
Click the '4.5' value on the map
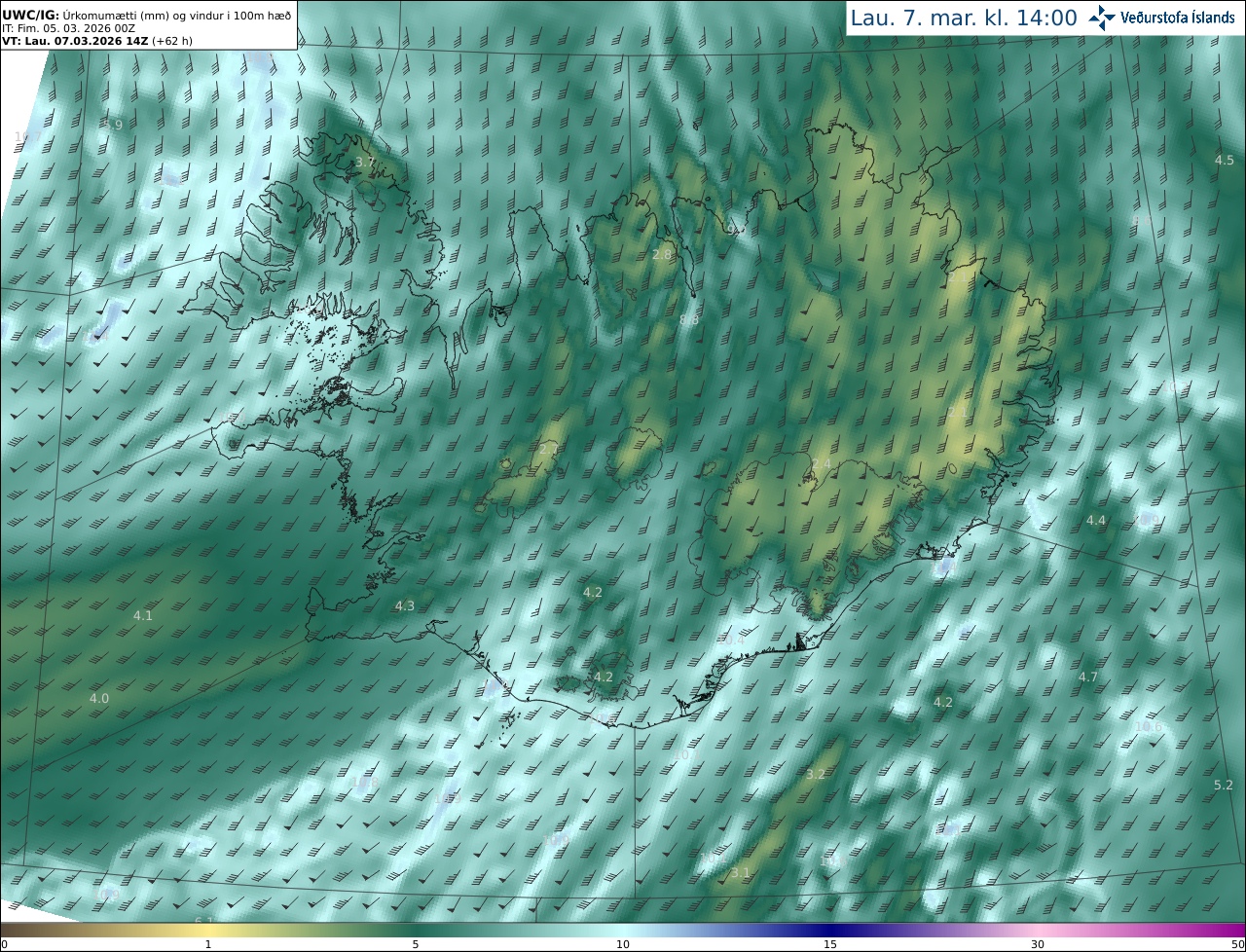(1225, 160)
